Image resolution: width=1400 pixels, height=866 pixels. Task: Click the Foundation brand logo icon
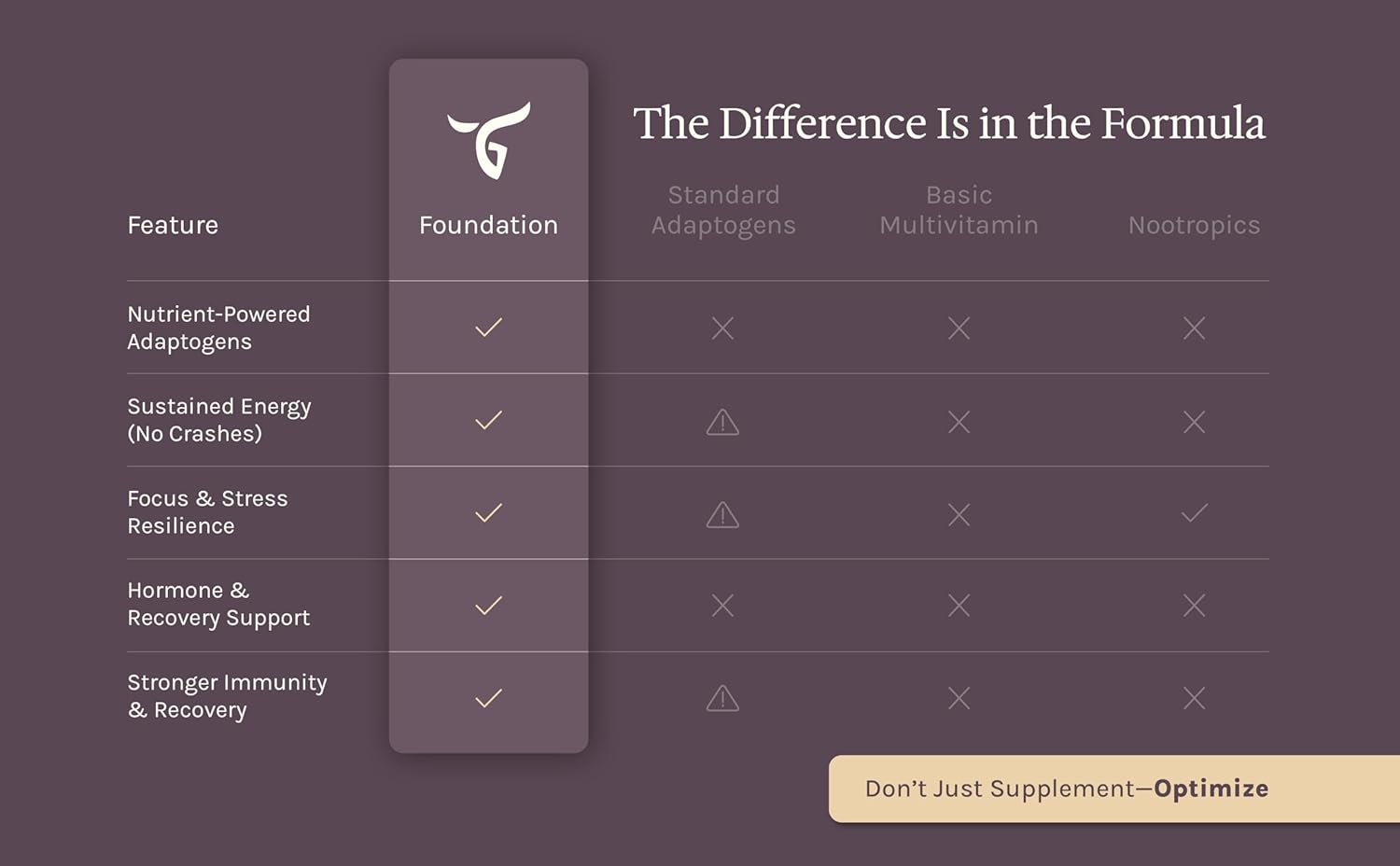489,140
